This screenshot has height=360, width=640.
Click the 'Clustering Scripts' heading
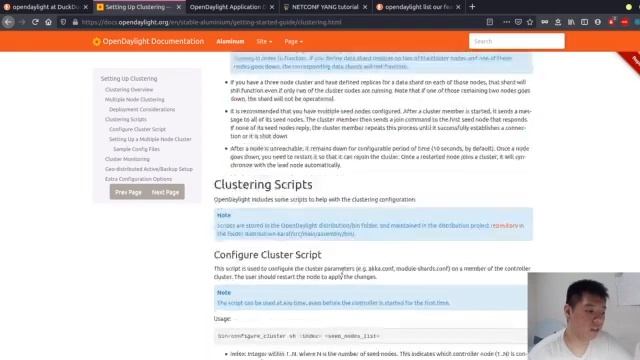[263, 184]
